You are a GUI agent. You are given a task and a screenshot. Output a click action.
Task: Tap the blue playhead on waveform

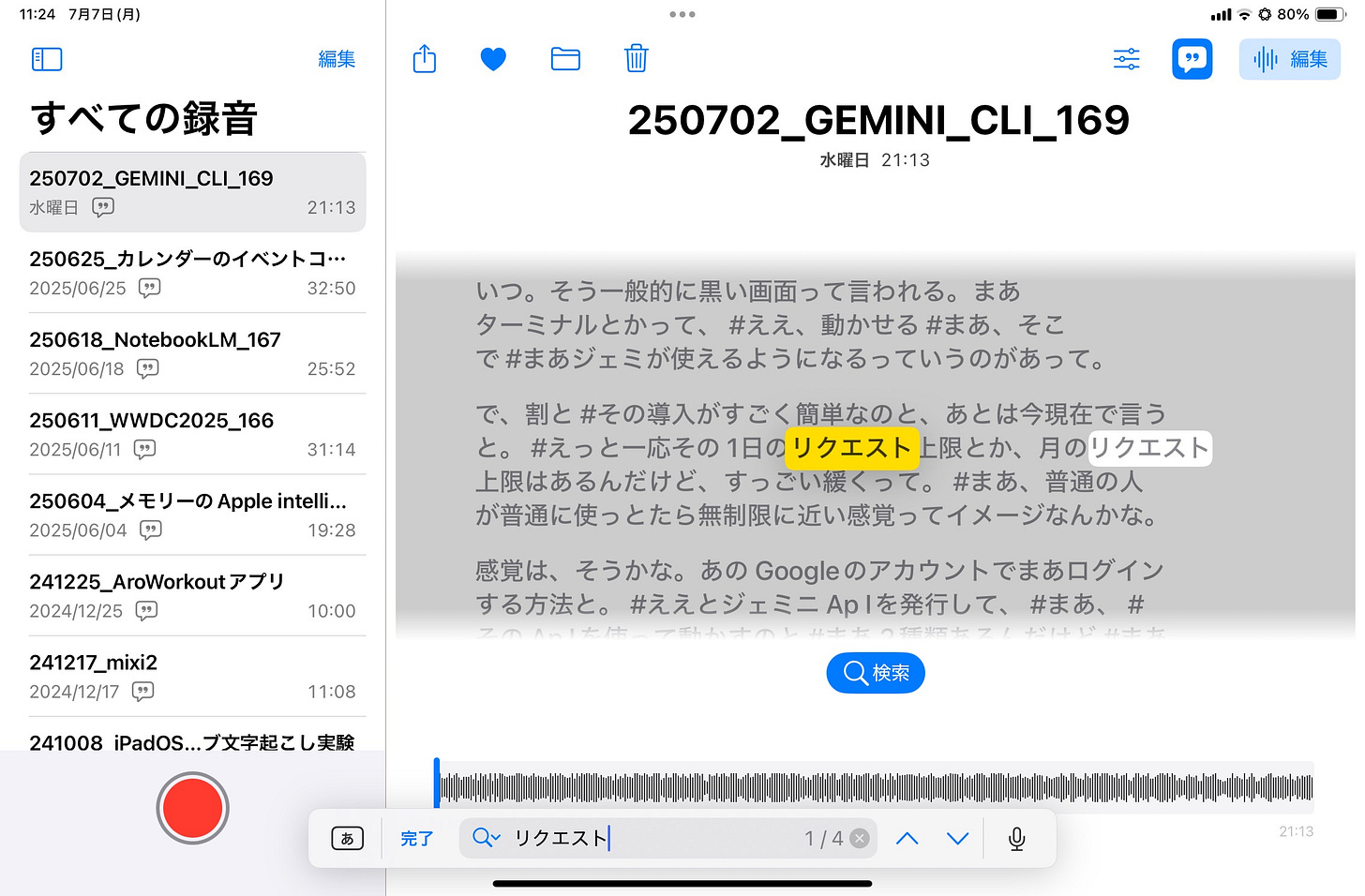(x=437, y=784)
